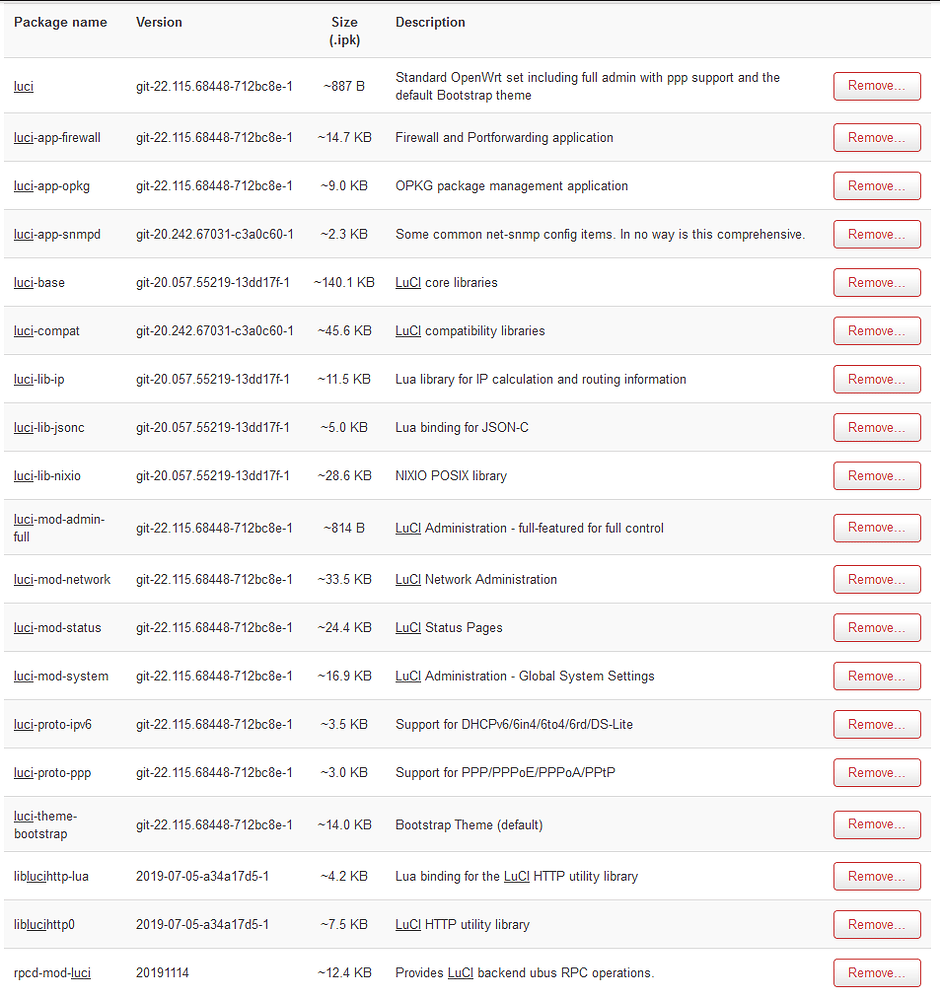Screen dimensions: 940x1000
Task: Click the Package name column header
Action: tap(61, 22)
